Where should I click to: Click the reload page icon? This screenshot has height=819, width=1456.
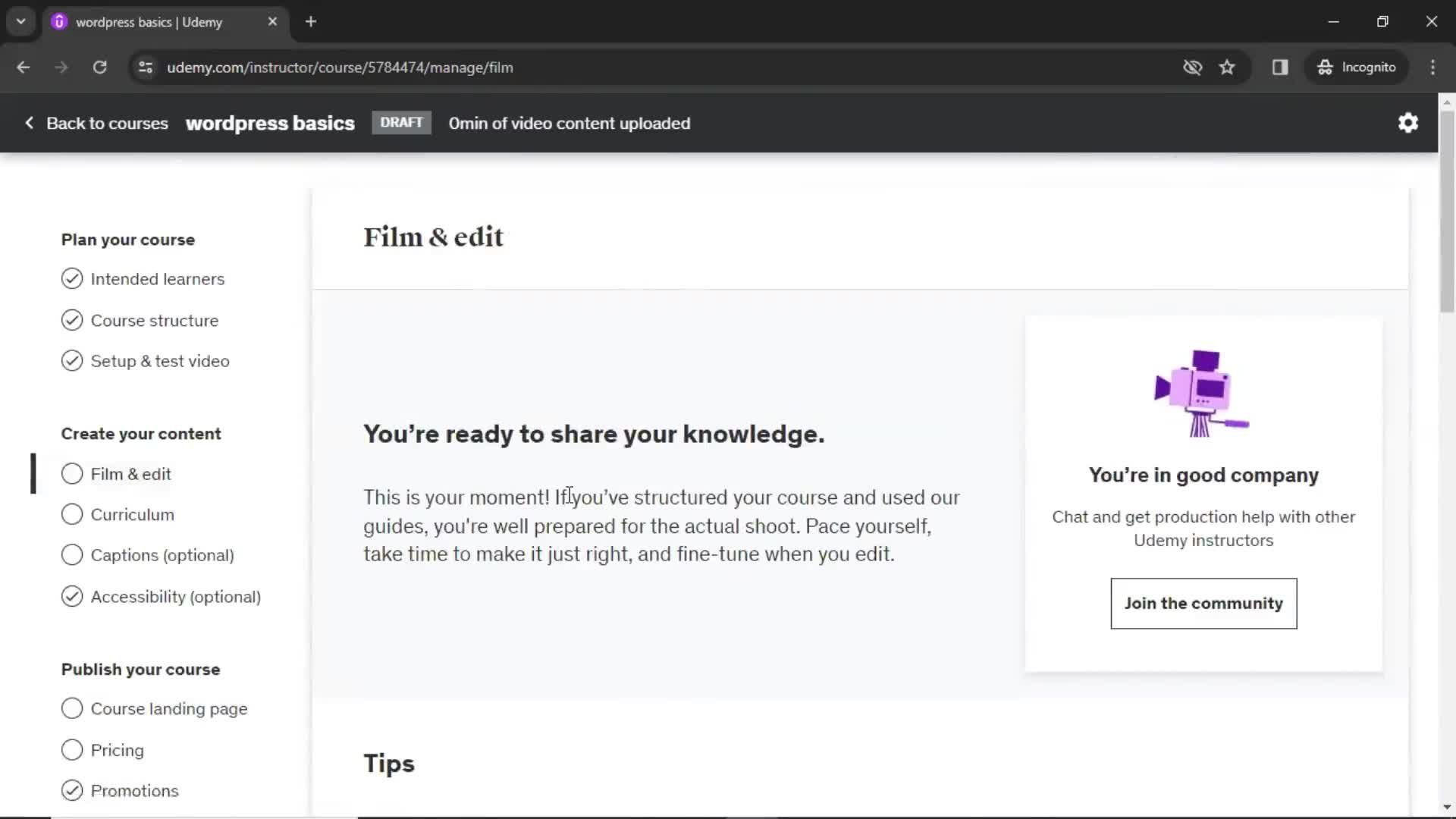(x=99, y=67)
